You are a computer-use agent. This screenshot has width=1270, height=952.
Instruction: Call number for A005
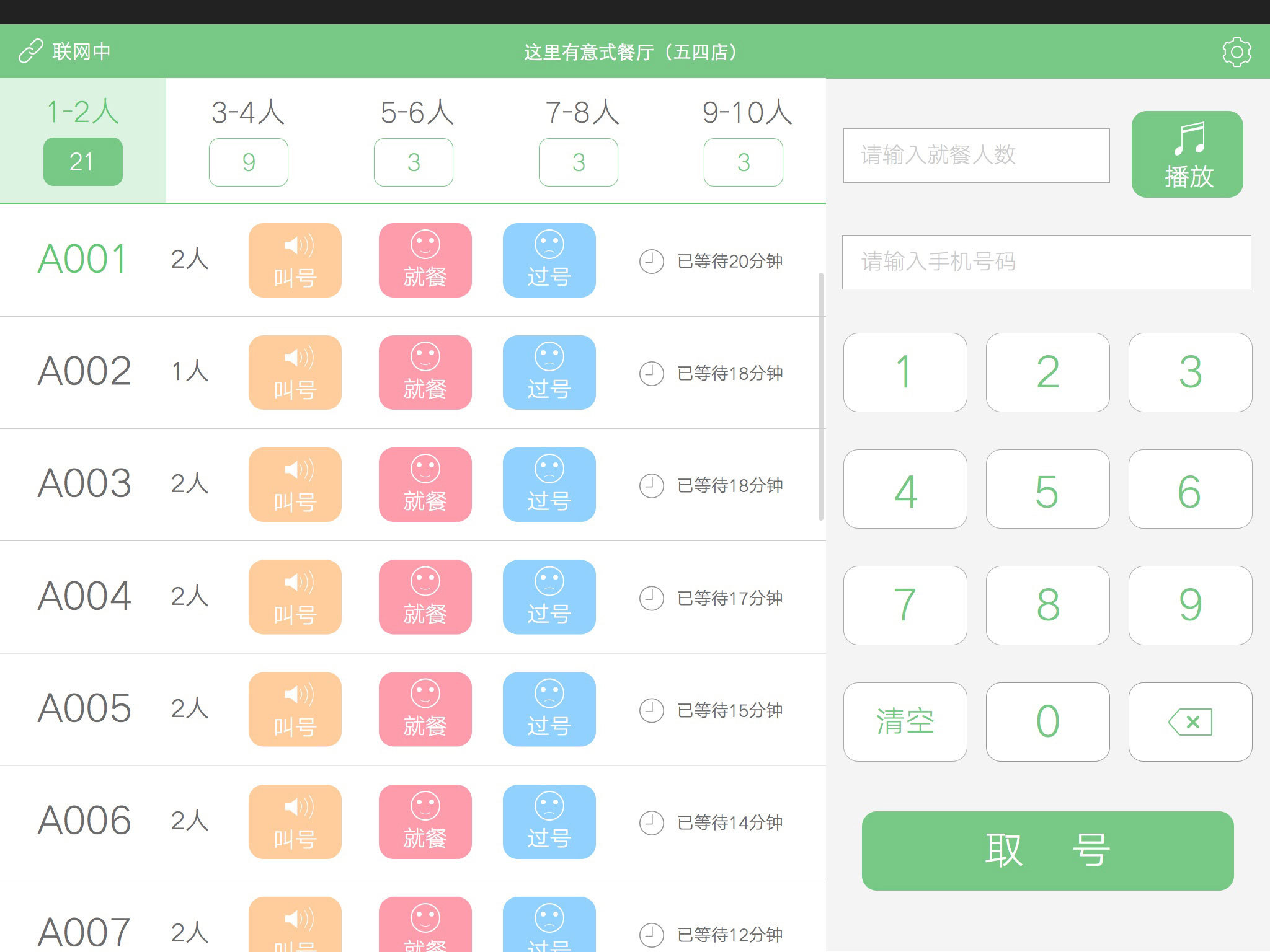click(x=295, y=709)
